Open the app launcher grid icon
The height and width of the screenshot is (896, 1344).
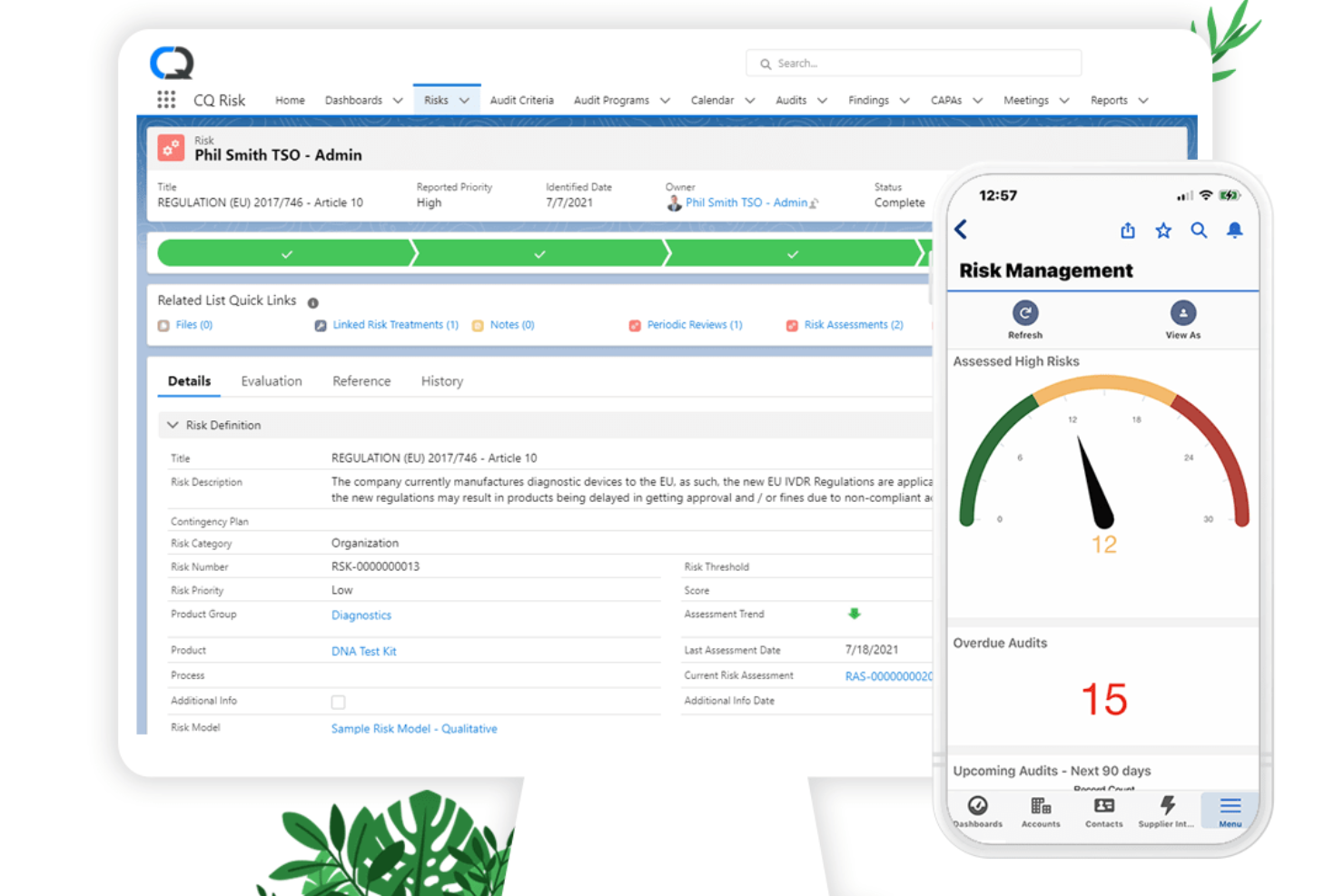point(166,100)
